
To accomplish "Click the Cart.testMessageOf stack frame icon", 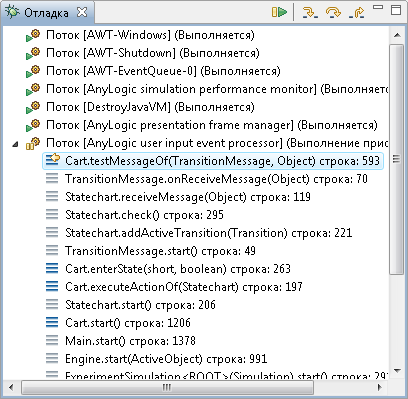I will point(52,160).
